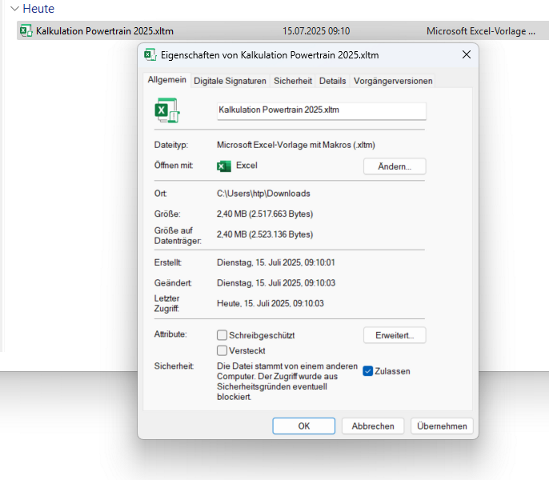Click the Excel icon in dialog title bar
Viewport: 549px width, 480px height.
click(x=150, y=55)
